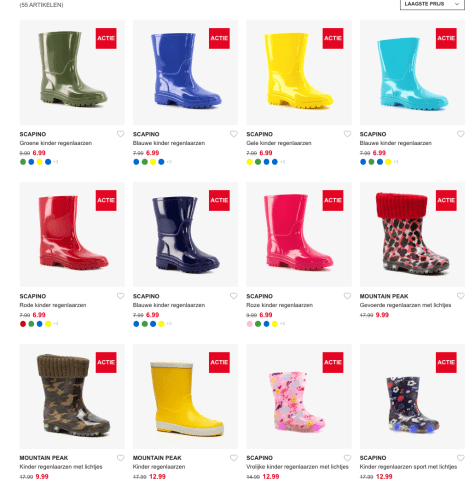Pick the red swatch under Rode kinder regenlaarzen

pos(23,324)
